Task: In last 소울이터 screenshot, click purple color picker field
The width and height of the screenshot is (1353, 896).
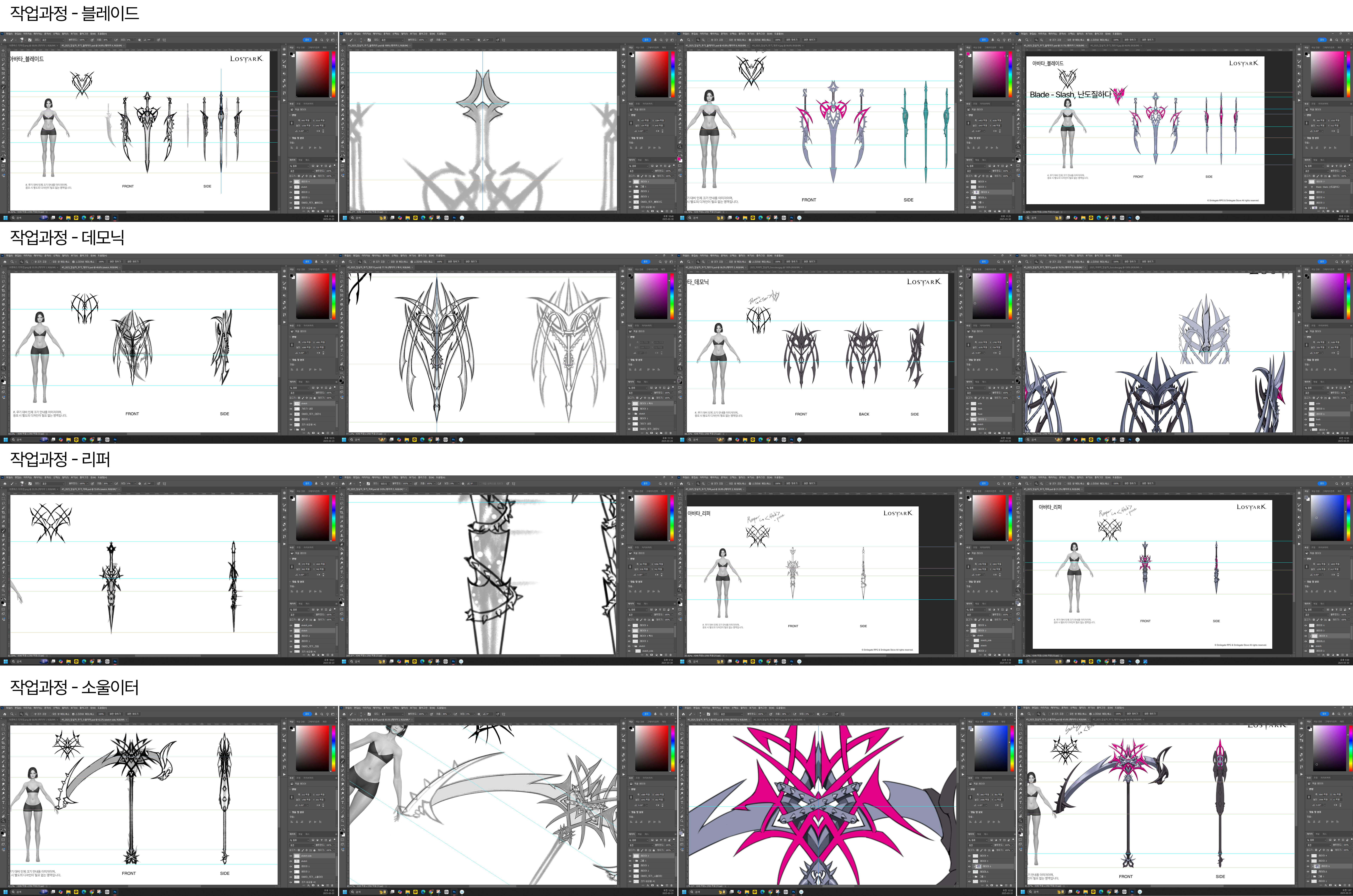Action: pos(1330,749)
